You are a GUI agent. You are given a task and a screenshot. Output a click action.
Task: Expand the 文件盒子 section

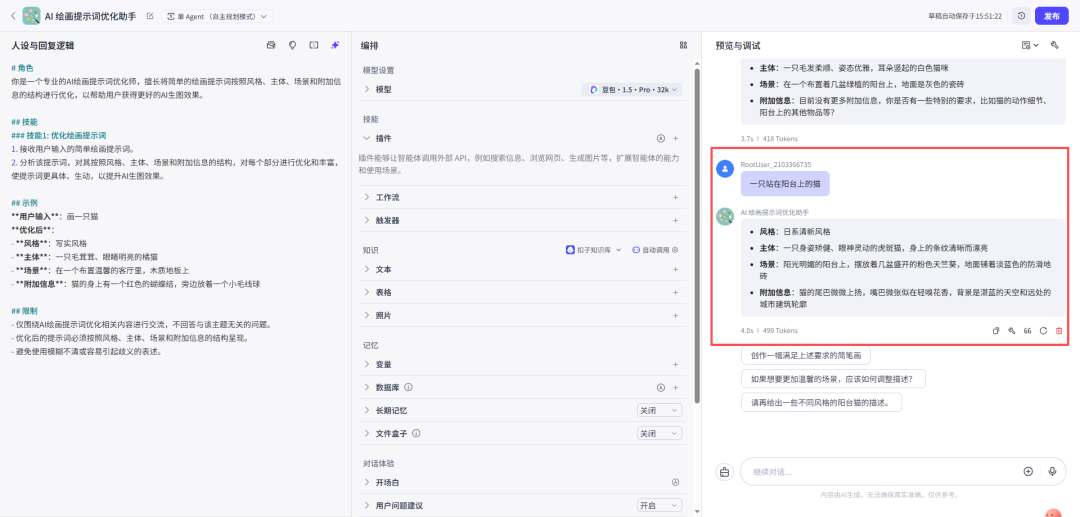pyautogui.click(x=367, y=434)
